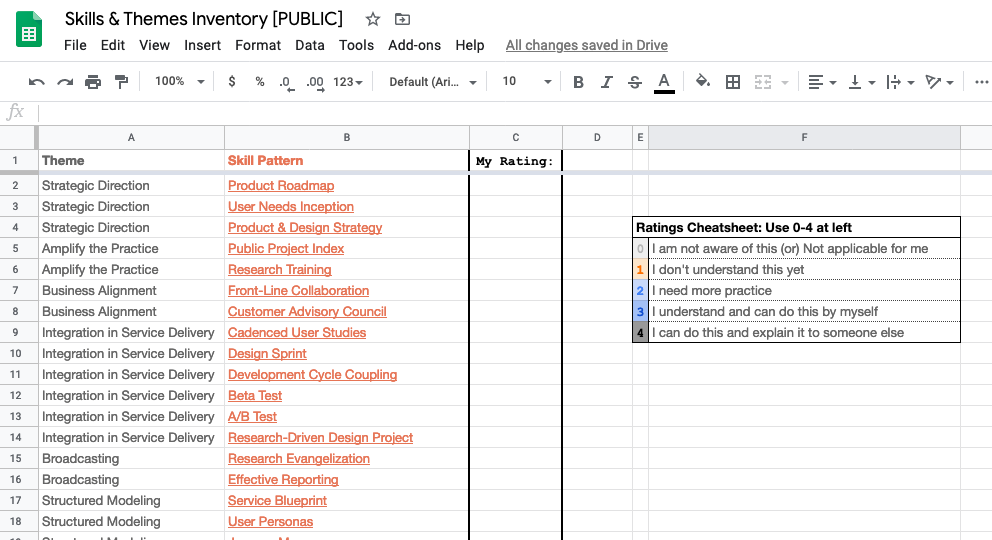Expand the Default (Arial) font dropdown
This screenshot has height=540, width=992.
pos(433,82)
